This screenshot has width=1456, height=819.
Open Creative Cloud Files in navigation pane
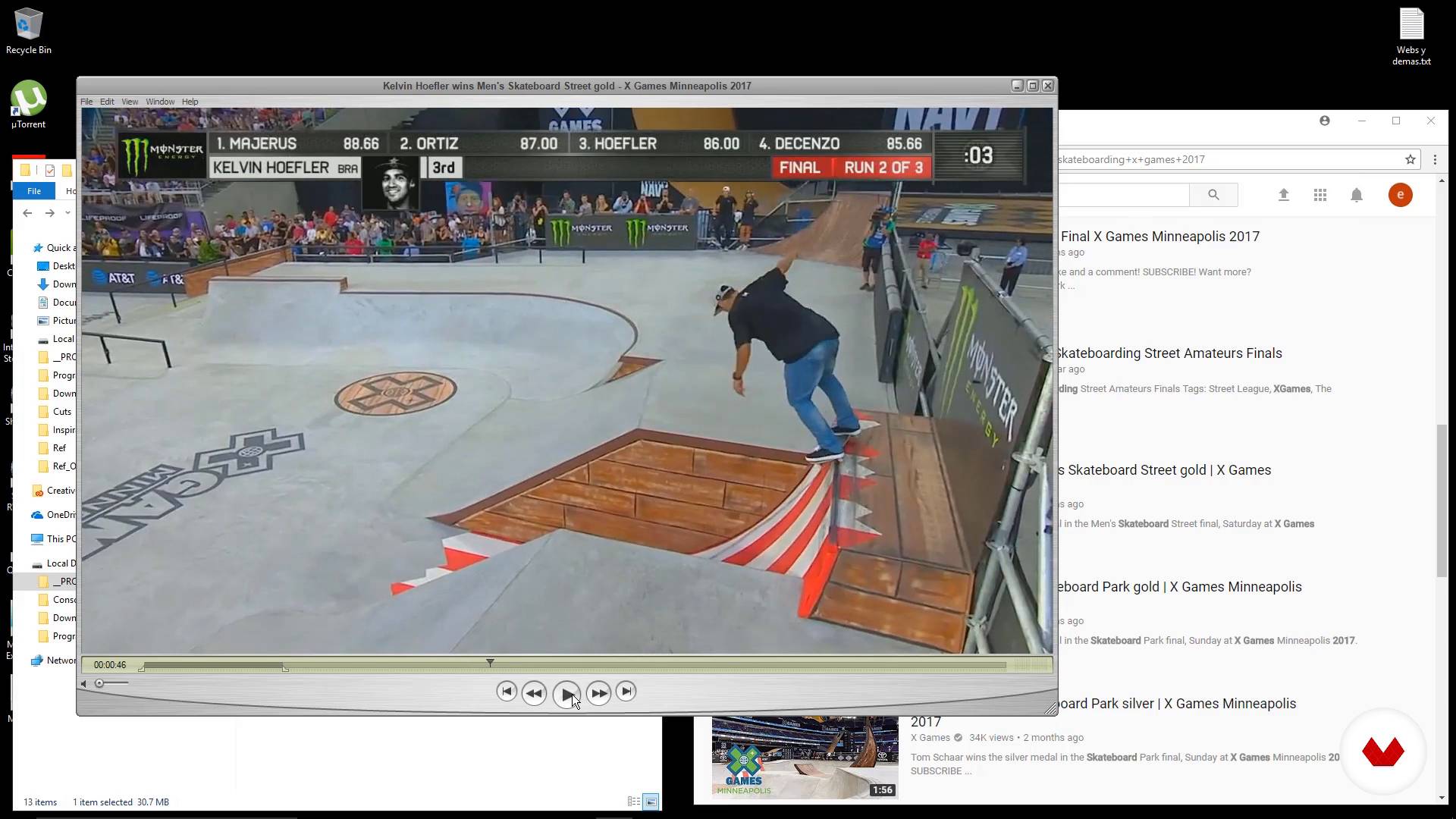(x=53, y=491)
